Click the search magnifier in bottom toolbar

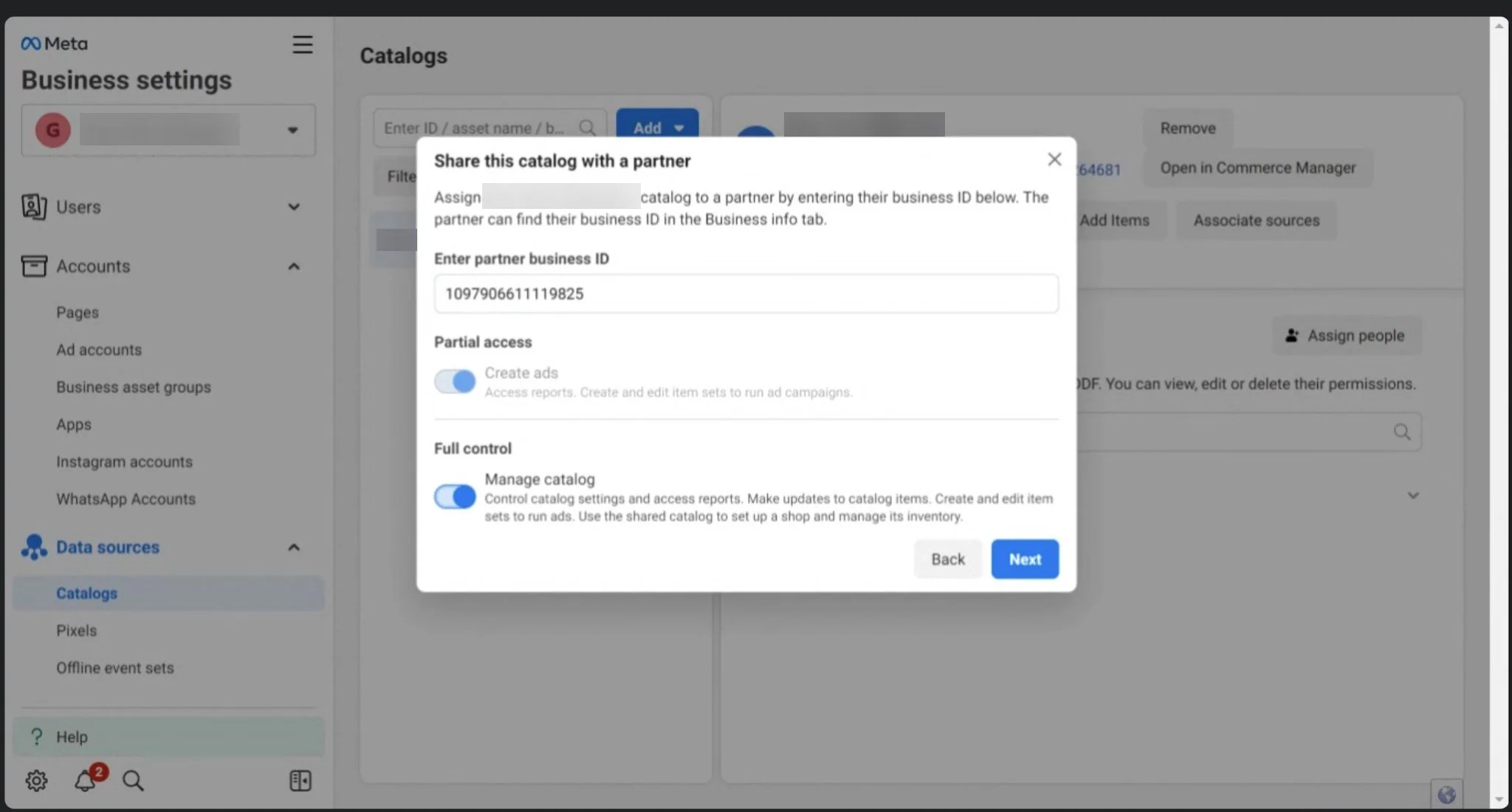point(133,780)
